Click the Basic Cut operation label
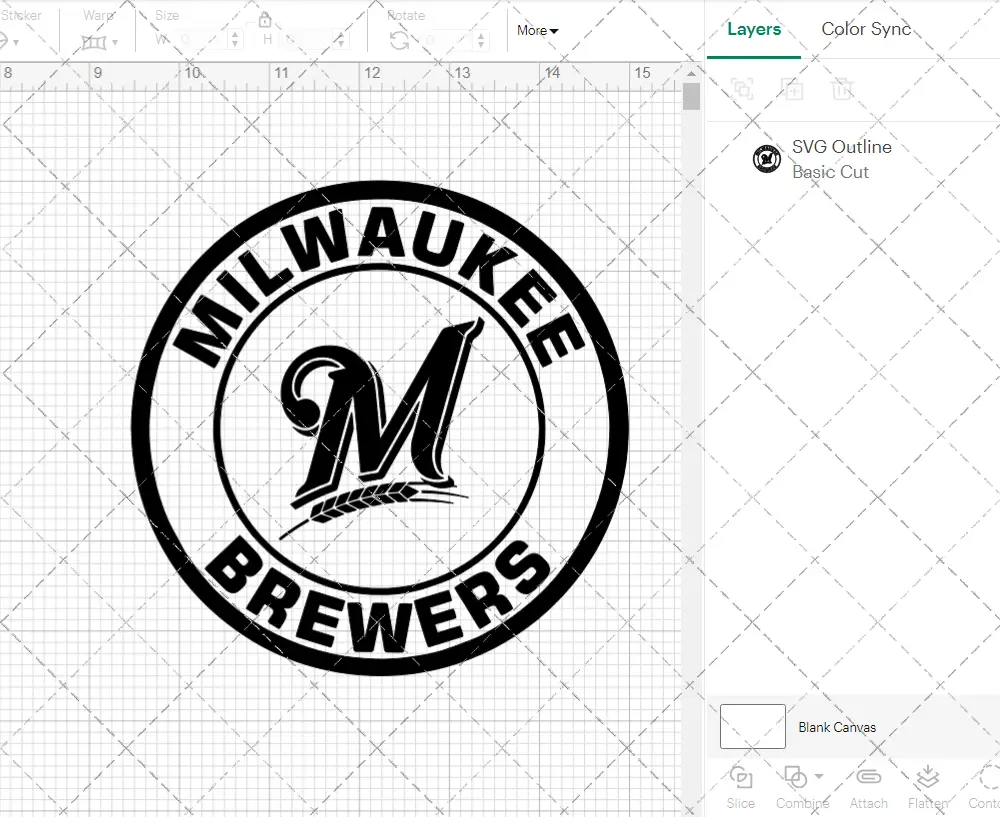1000x817 pixels. click(830, 172)
